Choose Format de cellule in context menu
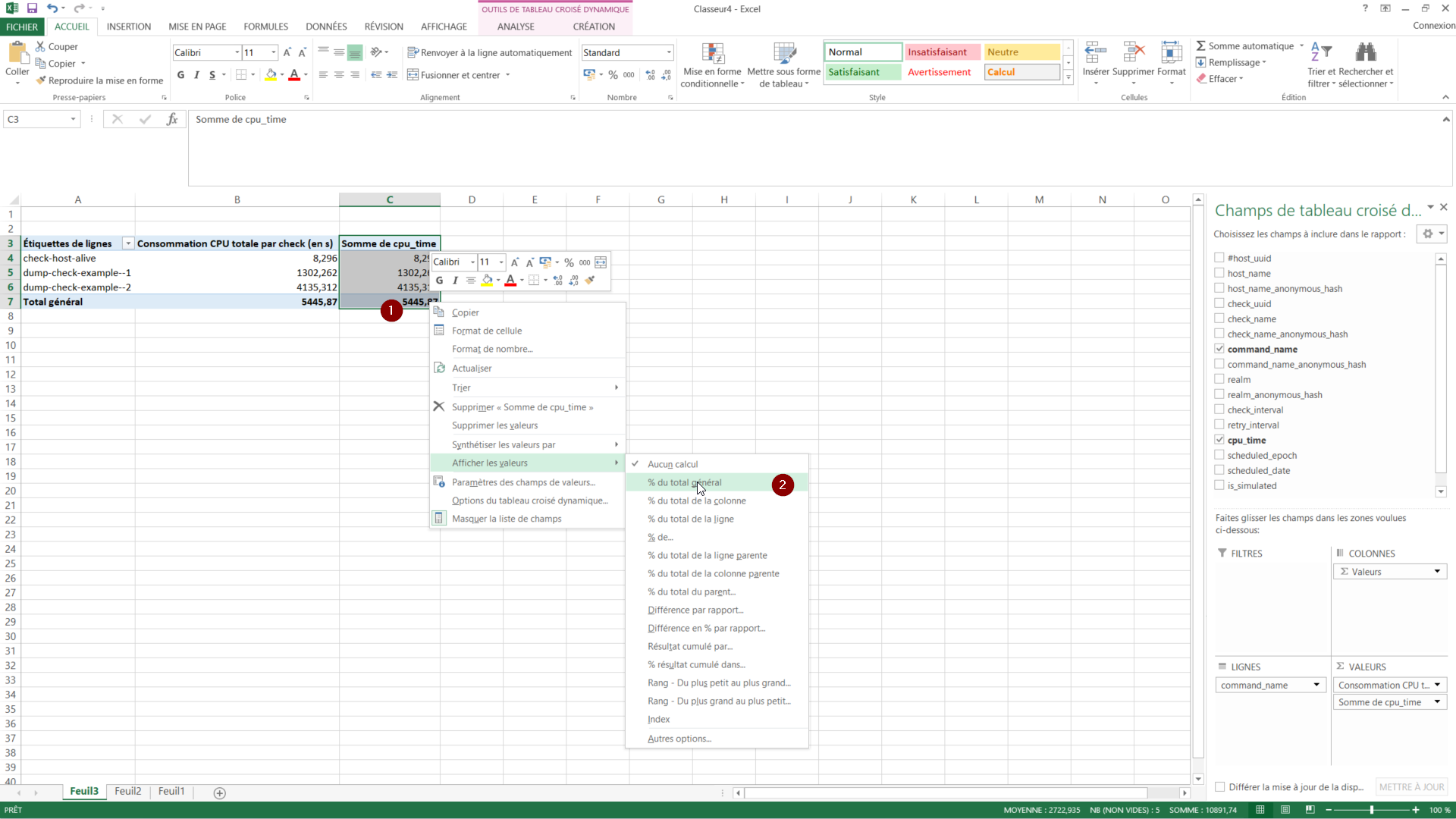This screenshot has width=1456, height=819. tap(487, 331)
